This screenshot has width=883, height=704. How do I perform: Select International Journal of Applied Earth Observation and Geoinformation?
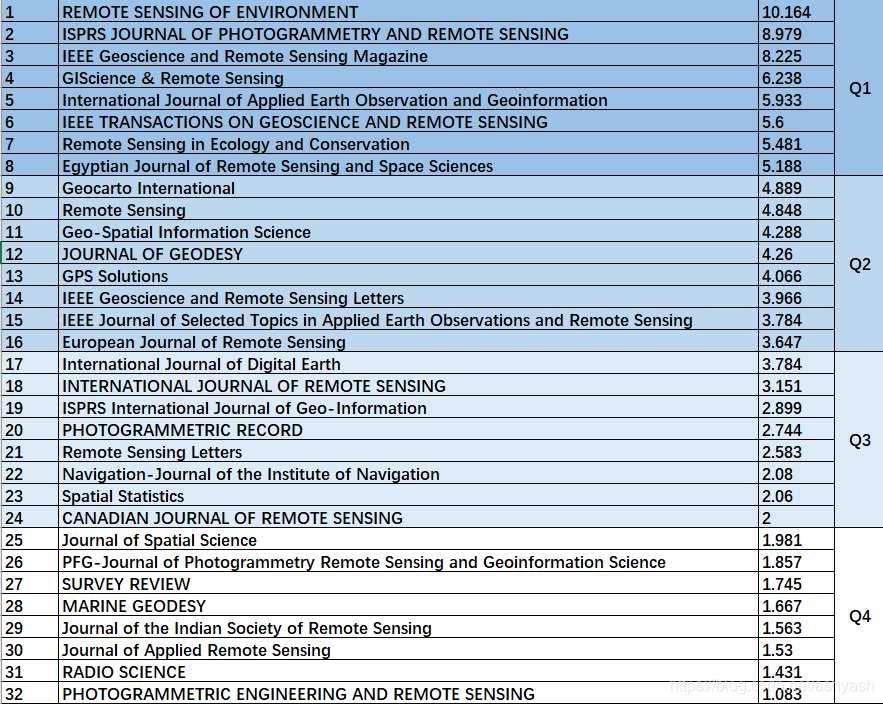click(408, 100)
